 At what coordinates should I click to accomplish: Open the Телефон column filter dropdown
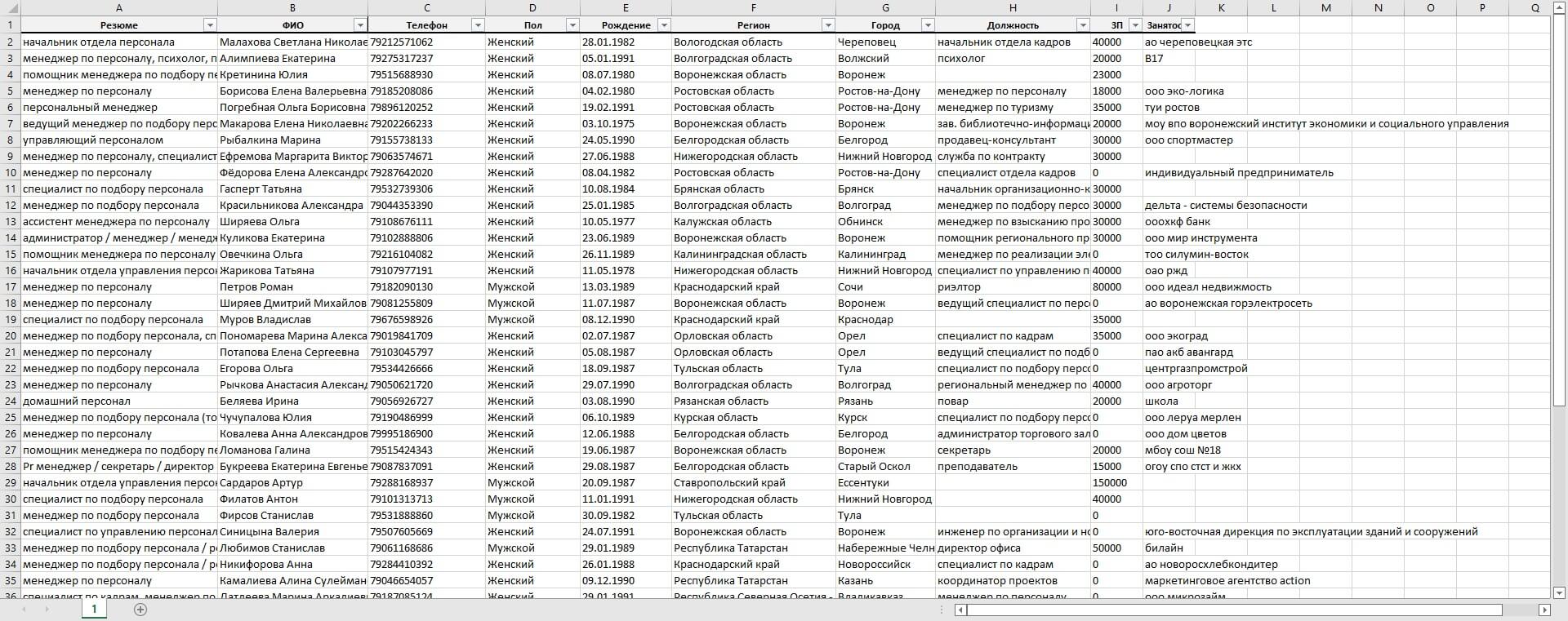[478, 25]
